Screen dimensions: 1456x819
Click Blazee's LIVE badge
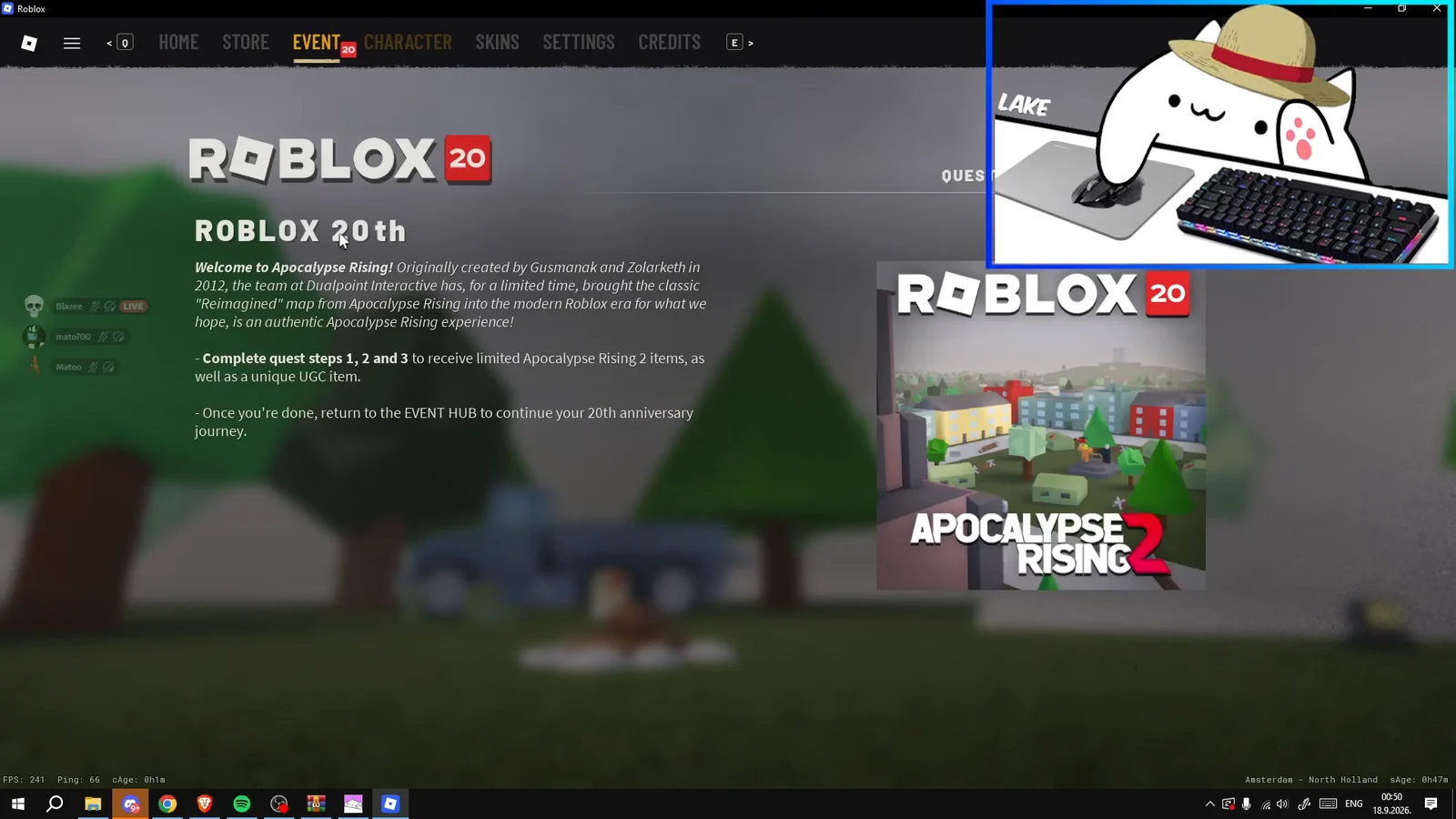[133, 307]
